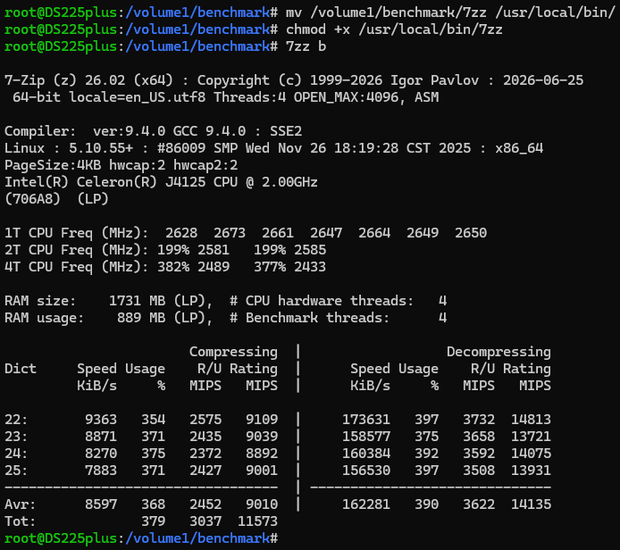Click decompressing rating '13721' in row 23
This screenshot has height=550, width=620.
coord(531,437)
